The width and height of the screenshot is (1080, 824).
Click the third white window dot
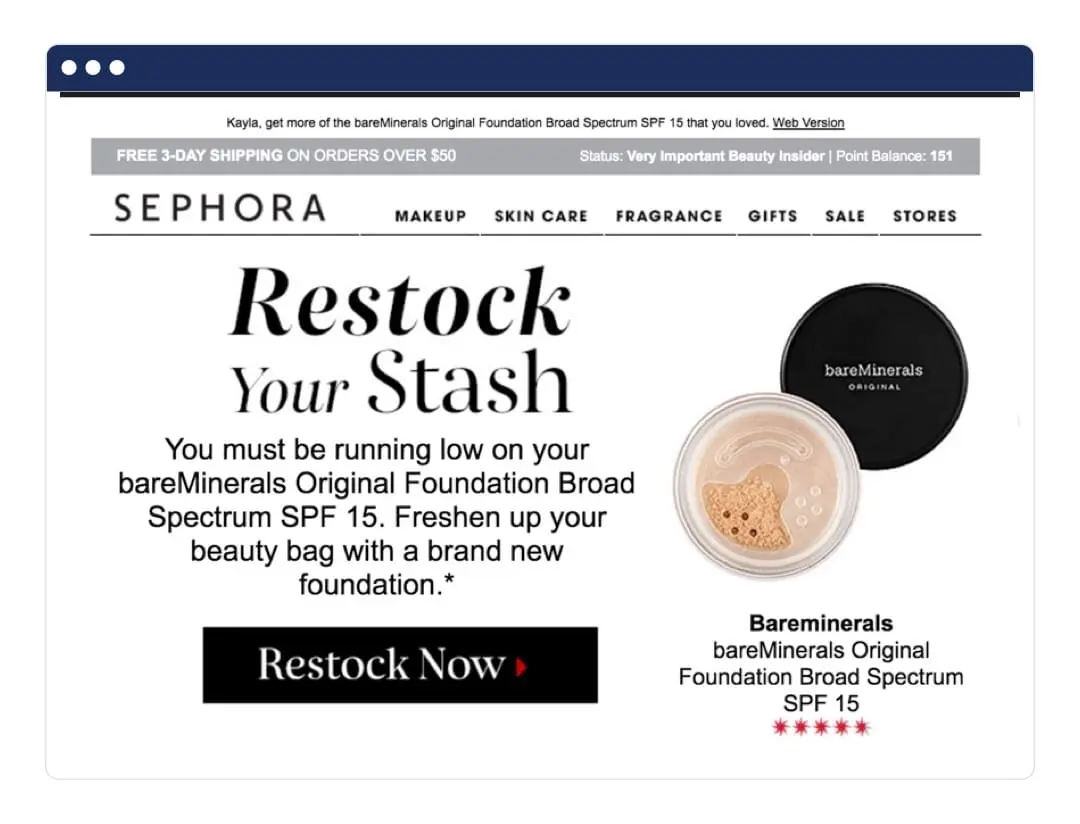click(117, 68)
